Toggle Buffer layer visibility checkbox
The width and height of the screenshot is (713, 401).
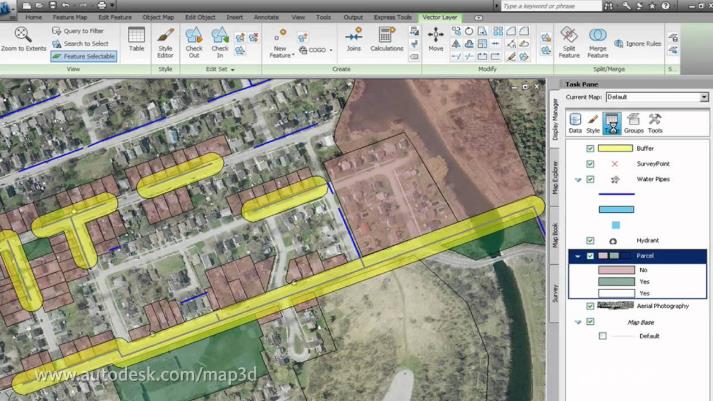coord(590,148)
